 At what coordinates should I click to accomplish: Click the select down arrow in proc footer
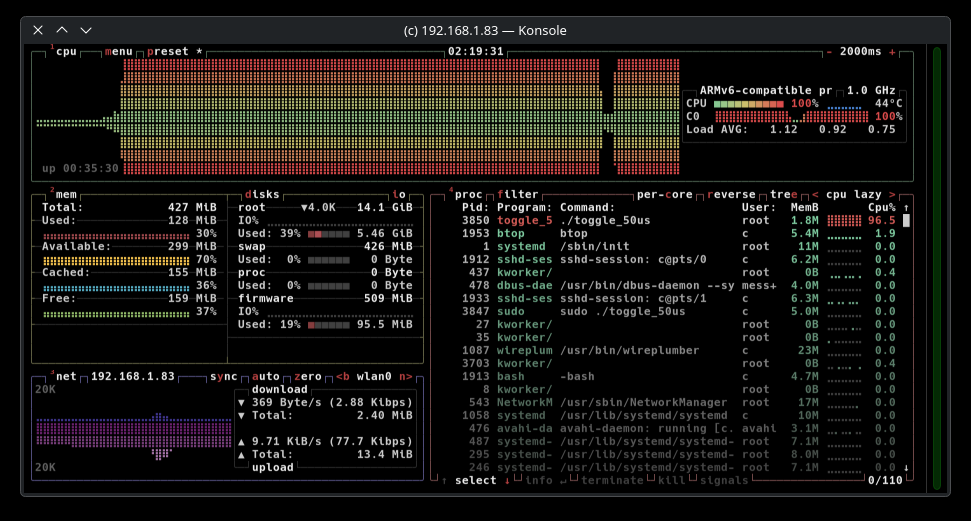pyautogui.click(x=506, y=480)
